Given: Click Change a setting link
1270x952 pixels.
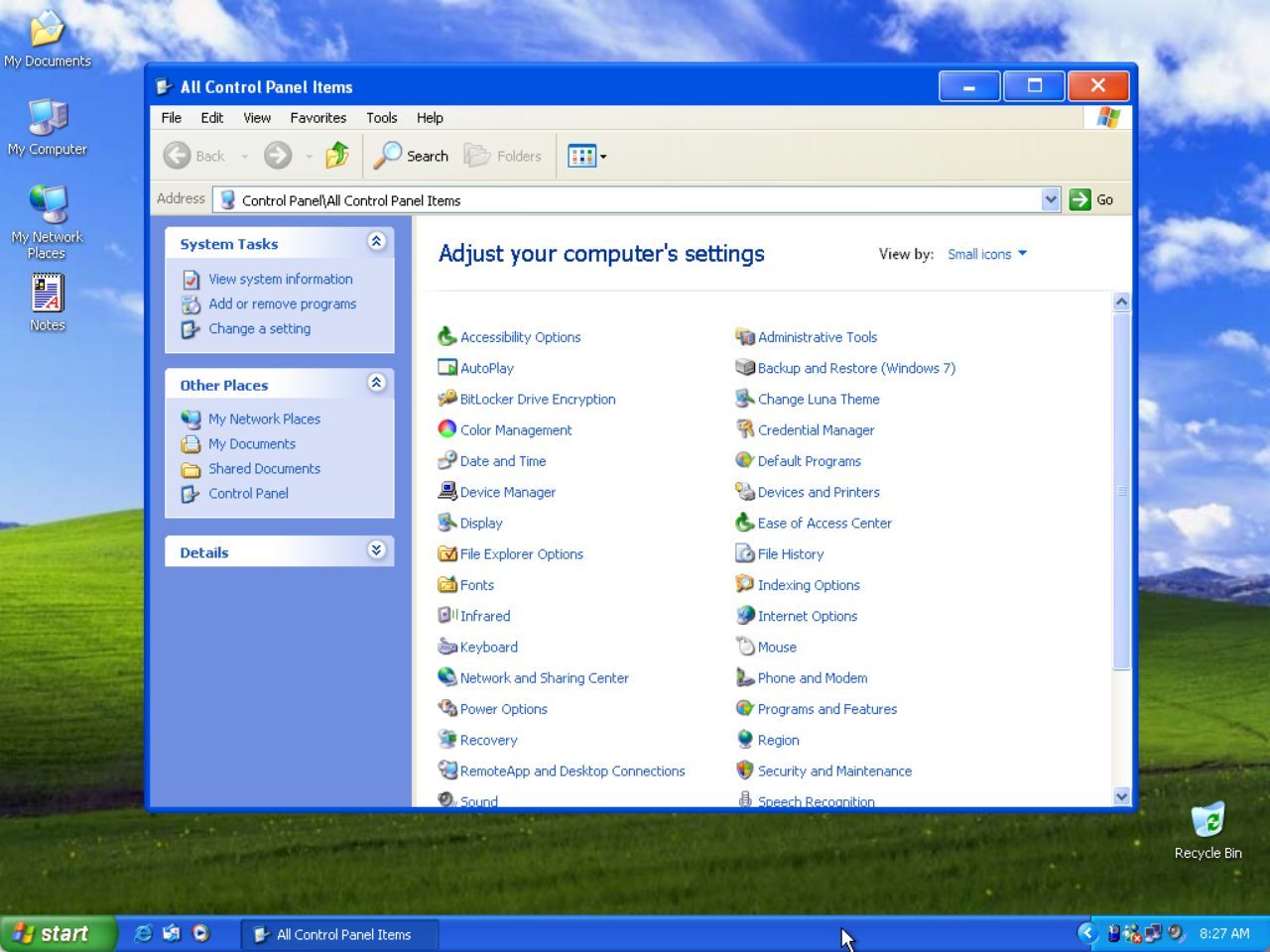Looking at the screenshot, I should click(260, 328).
